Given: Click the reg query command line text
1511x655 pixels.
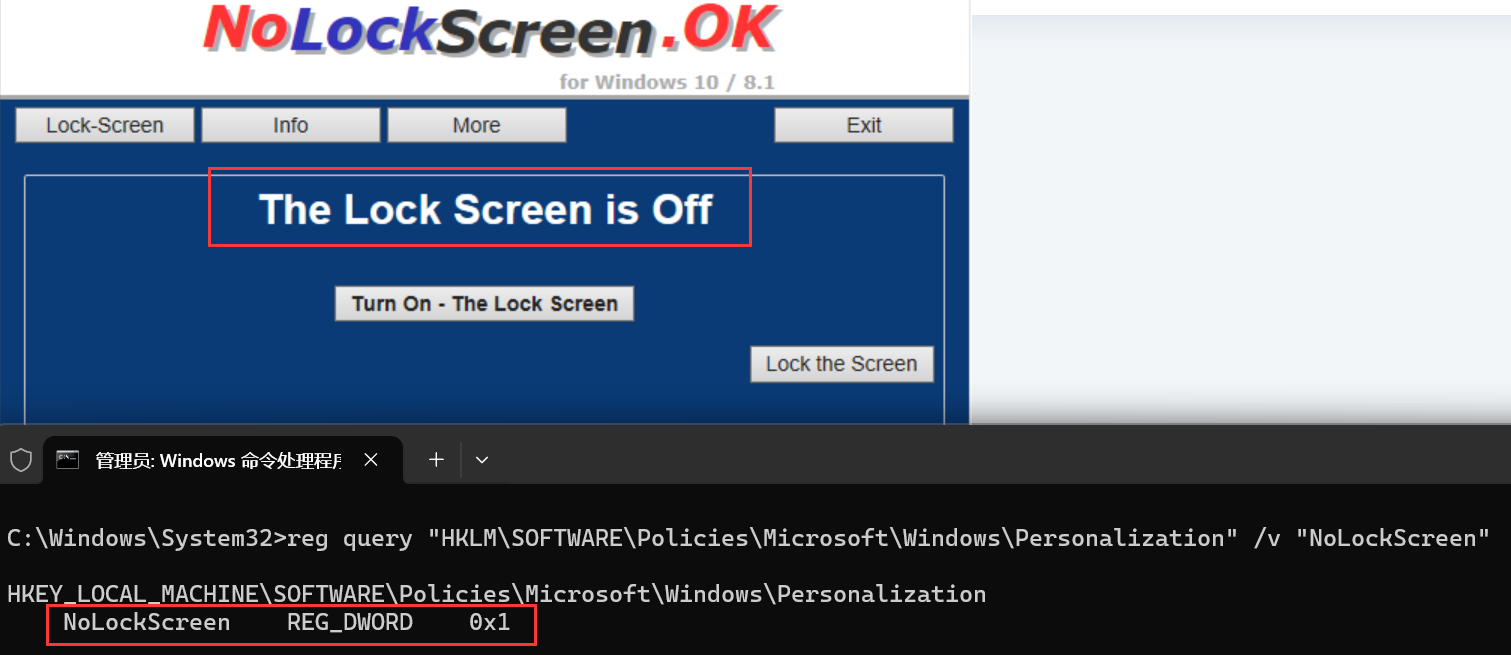Looking at the screenshot, I should [748, 538].
